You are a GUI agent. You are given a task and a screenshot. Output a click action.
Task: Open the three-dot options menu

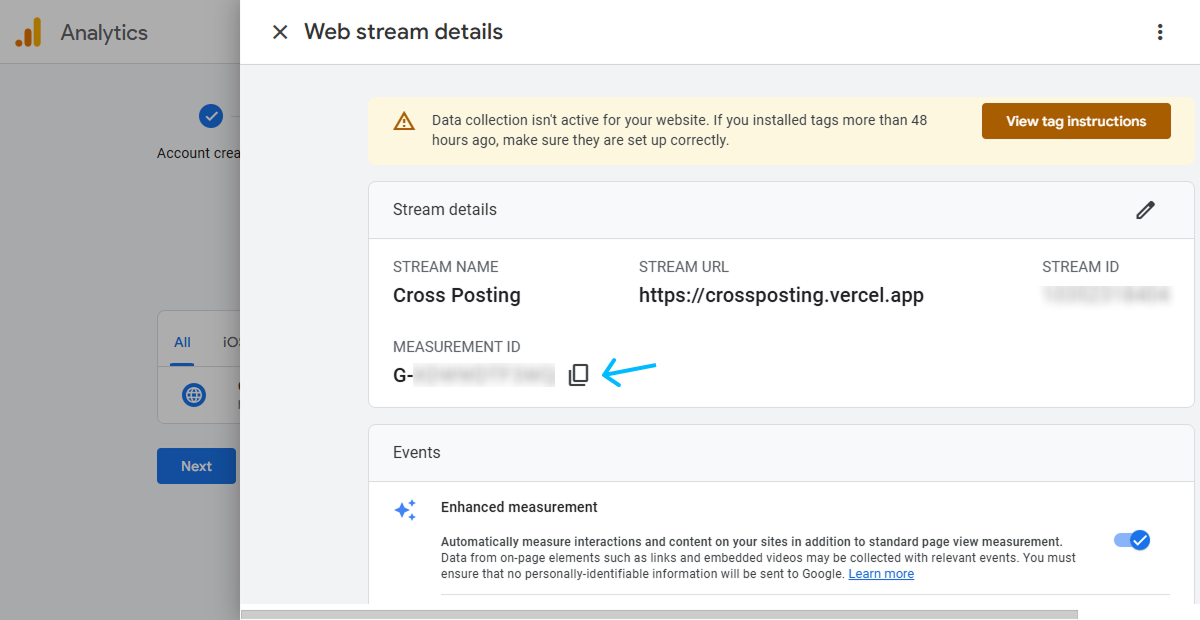pyautogui.click(x=1159, y=32)
